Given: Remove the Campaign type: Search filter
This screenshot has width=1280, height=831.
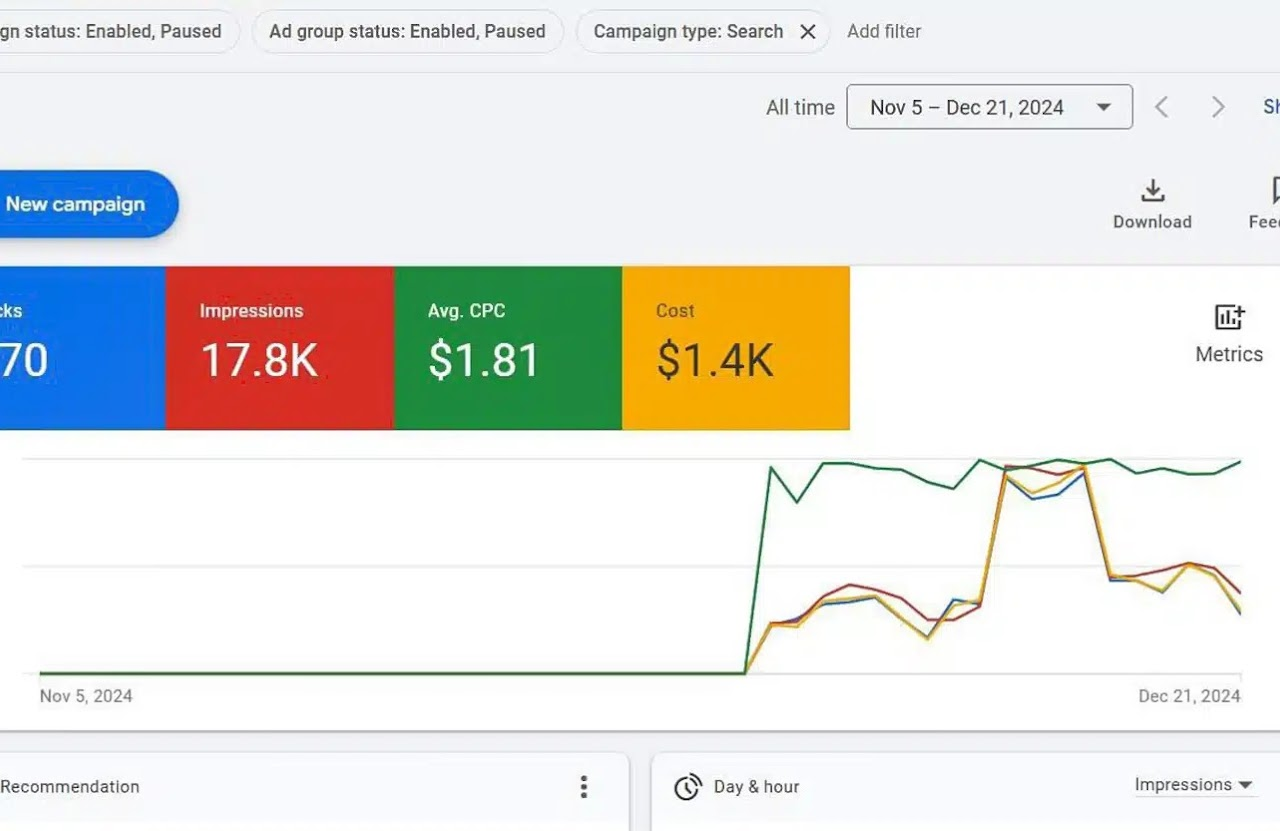Looking at the screenshot, I should point(808,32).
